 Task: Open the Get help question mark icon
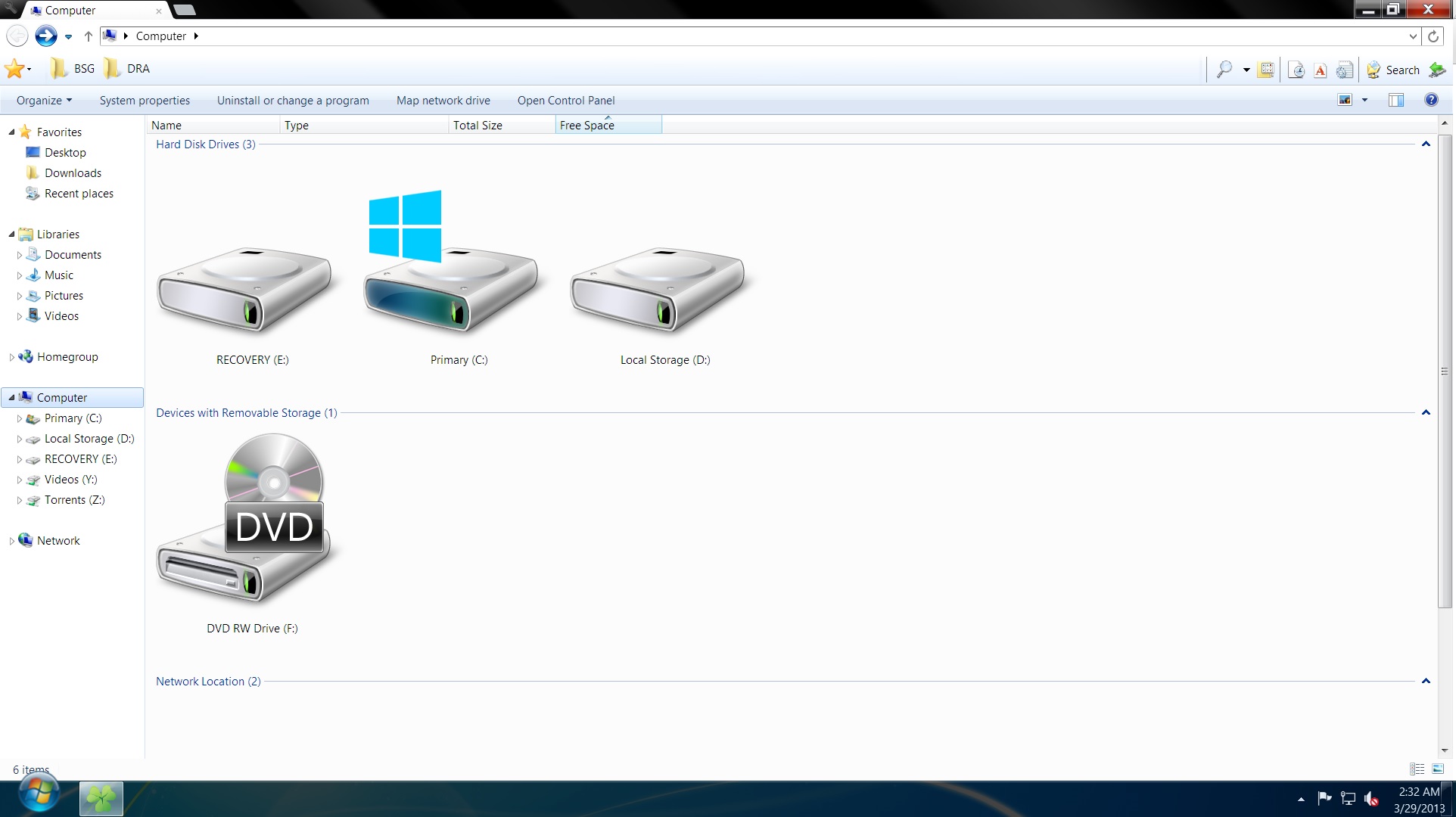click(x=1431, y=100)
